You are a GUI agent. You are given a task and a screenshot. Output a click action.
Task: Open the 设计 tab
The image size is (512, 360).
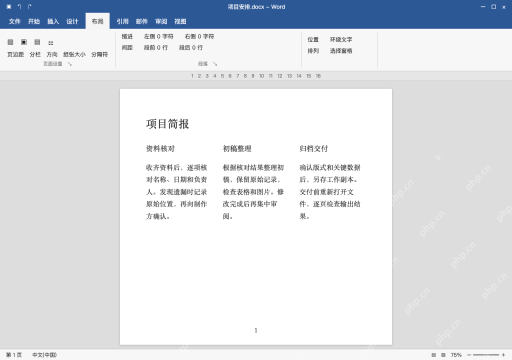pos(72,22)
